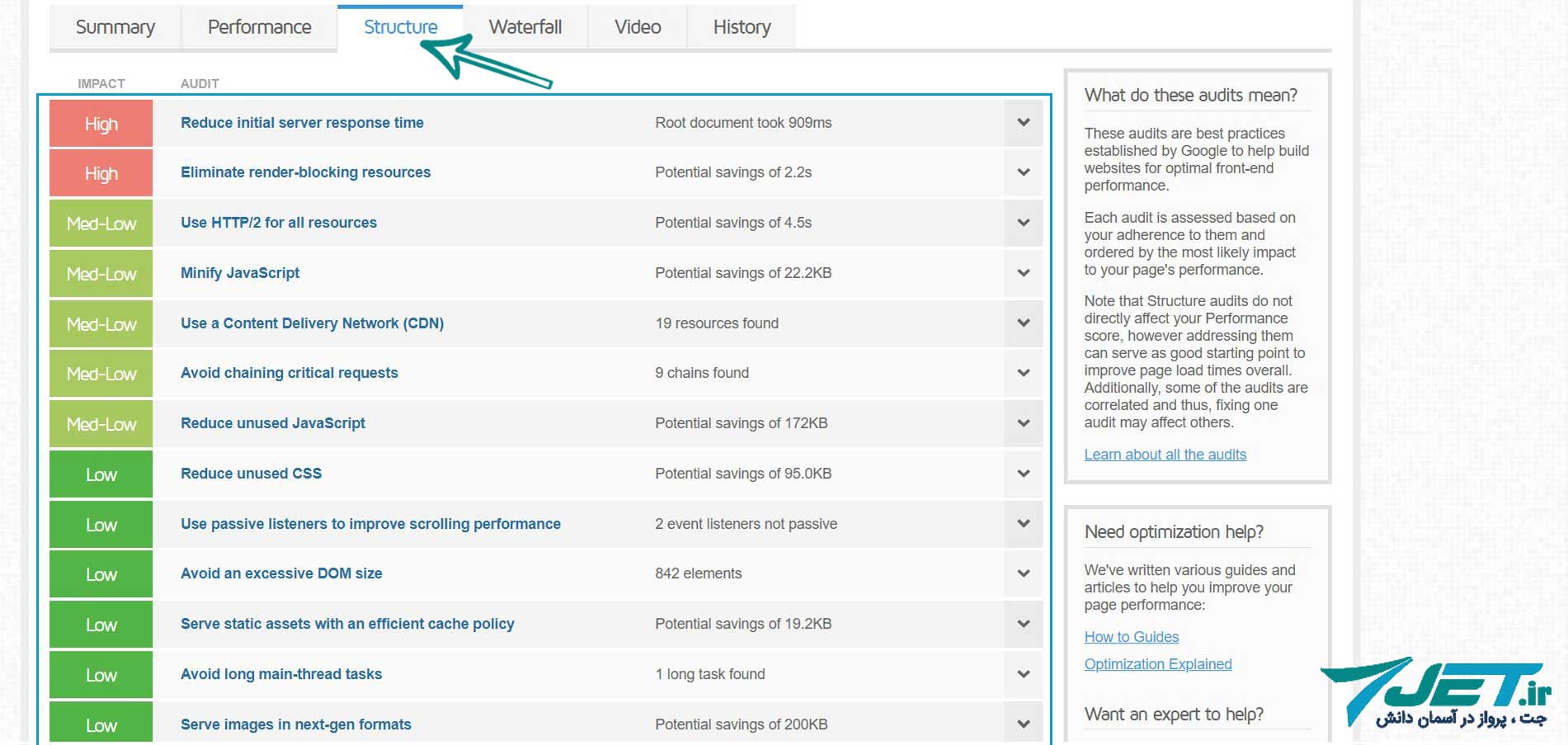Viewport: 1568px width, 745px height.
Task: Expand Reduce initial server response time chevron
Action: (1024, 123)
